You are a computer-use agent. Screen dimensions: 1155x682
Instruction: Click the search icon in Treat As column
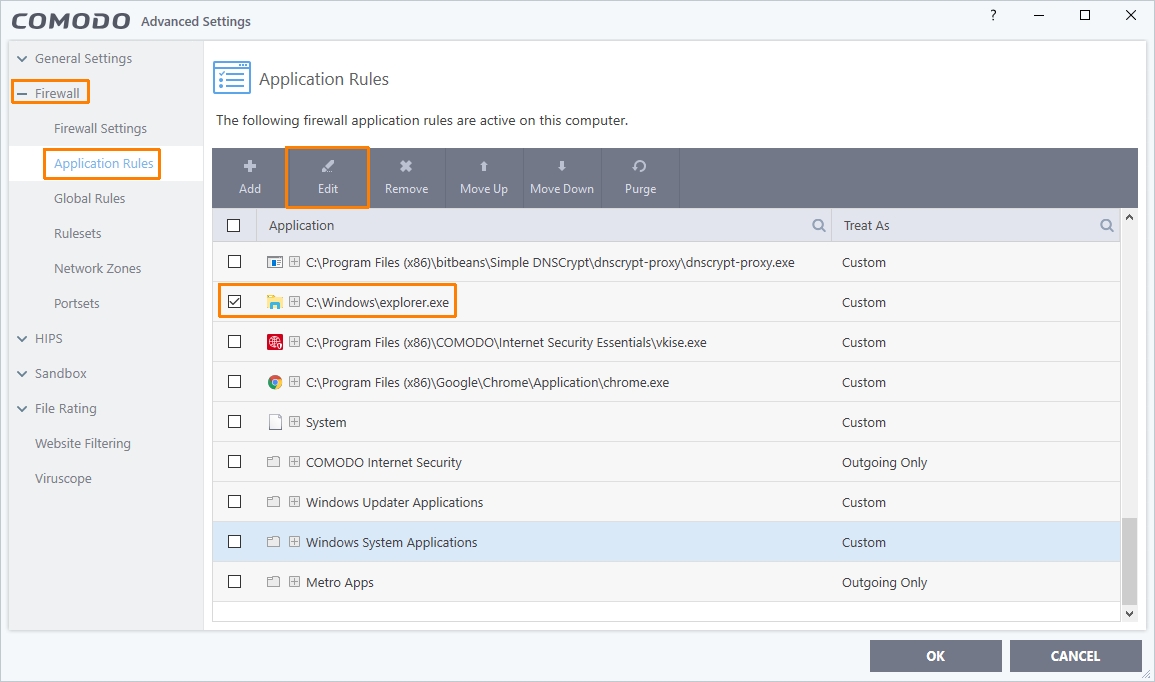[1107, 226]
